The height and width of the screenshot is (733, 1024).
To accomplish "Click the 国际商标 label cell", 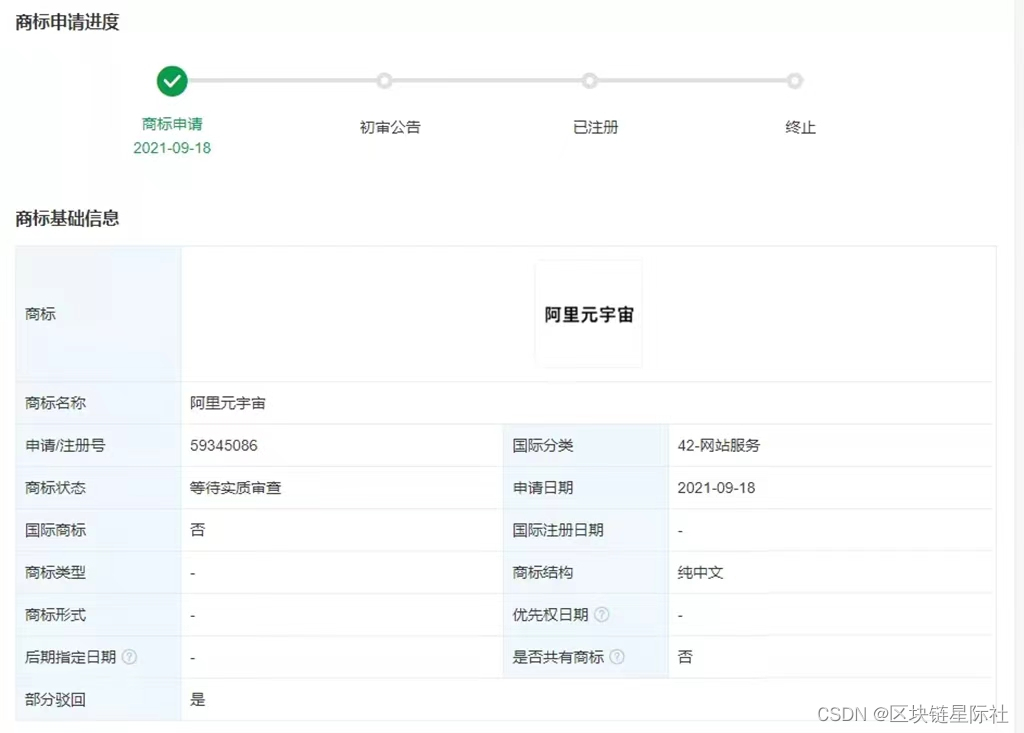I will point(98,530).
